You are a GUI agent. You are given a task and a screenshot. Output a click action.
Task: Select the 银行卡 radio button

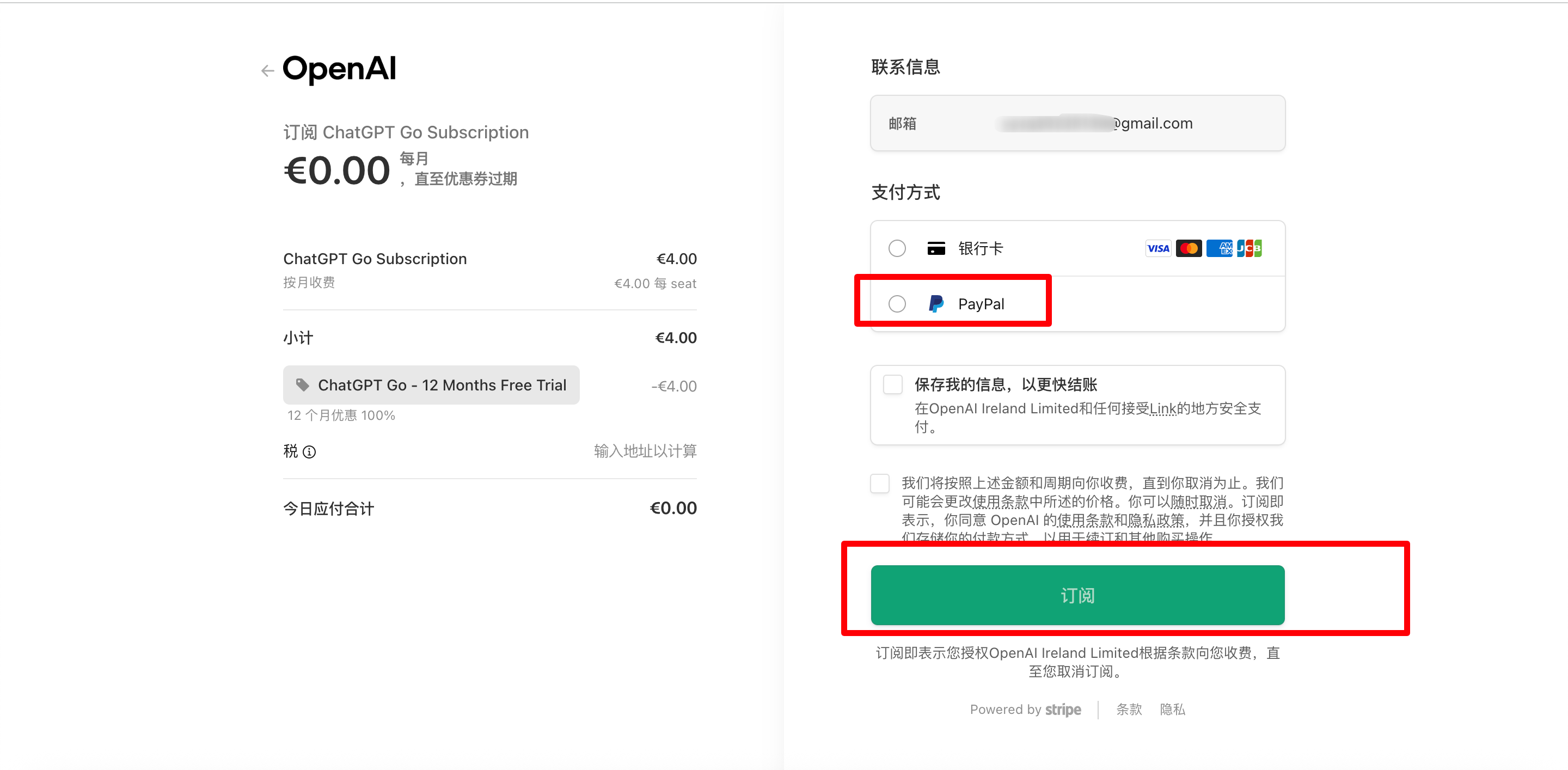click(897, 248)
